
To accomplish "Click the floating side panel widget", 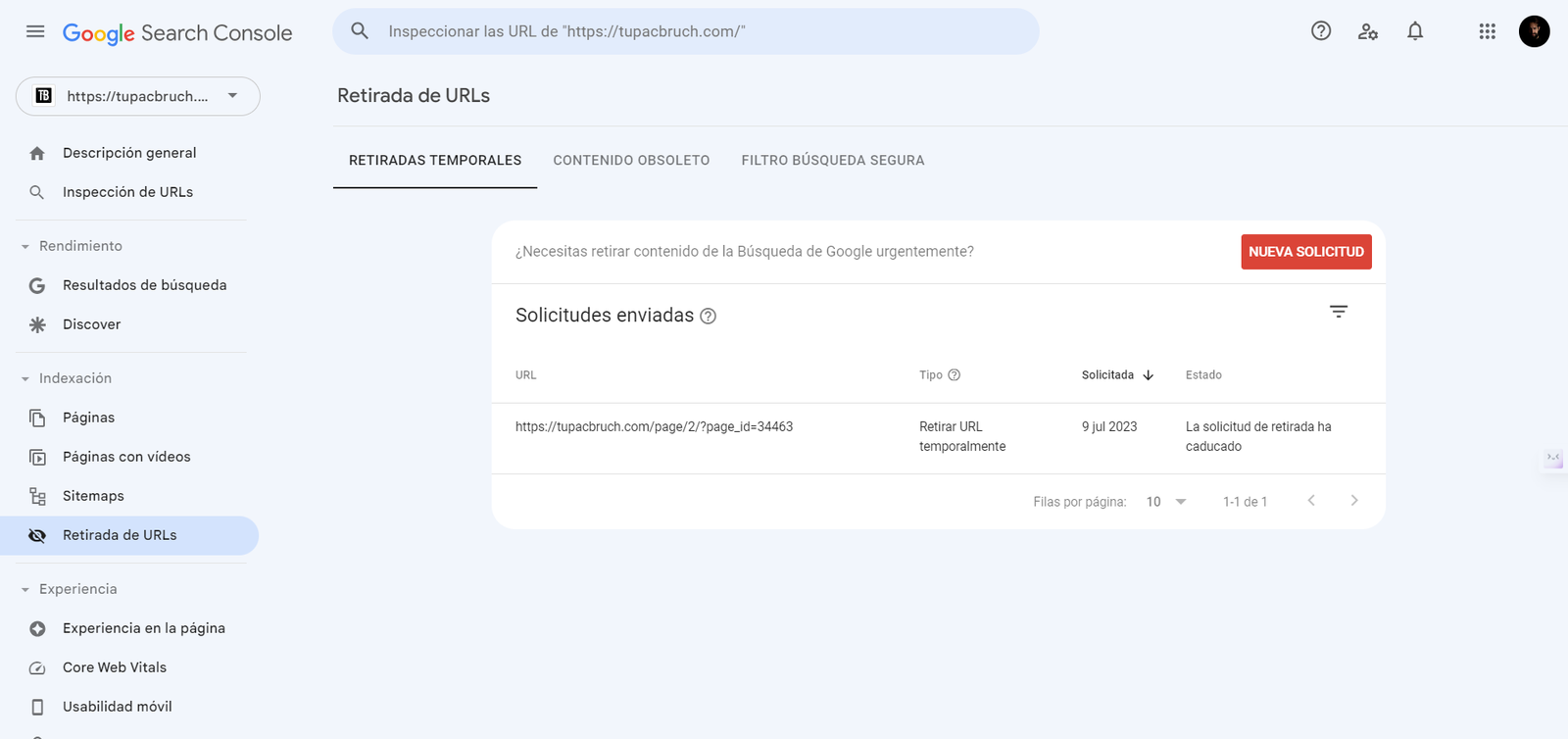I will point(1553,458).
